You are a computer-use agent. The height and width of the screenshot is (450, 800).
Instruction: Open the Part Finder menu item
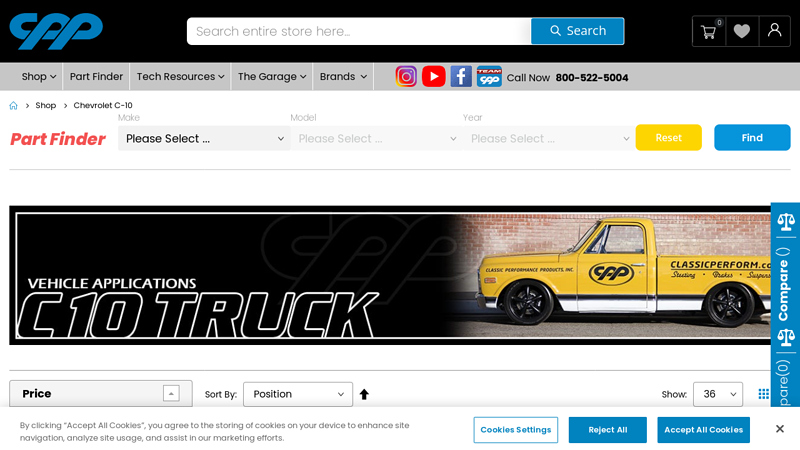(x=96, y=77)
